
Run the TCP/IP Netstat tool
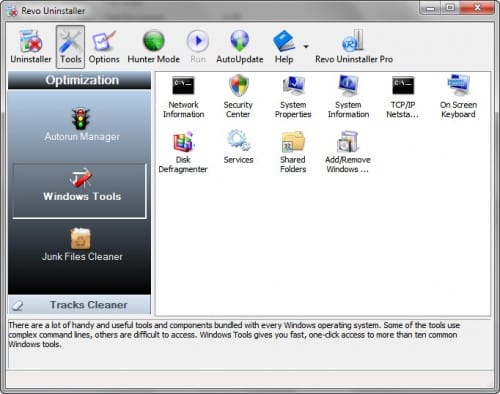(403, 97)
